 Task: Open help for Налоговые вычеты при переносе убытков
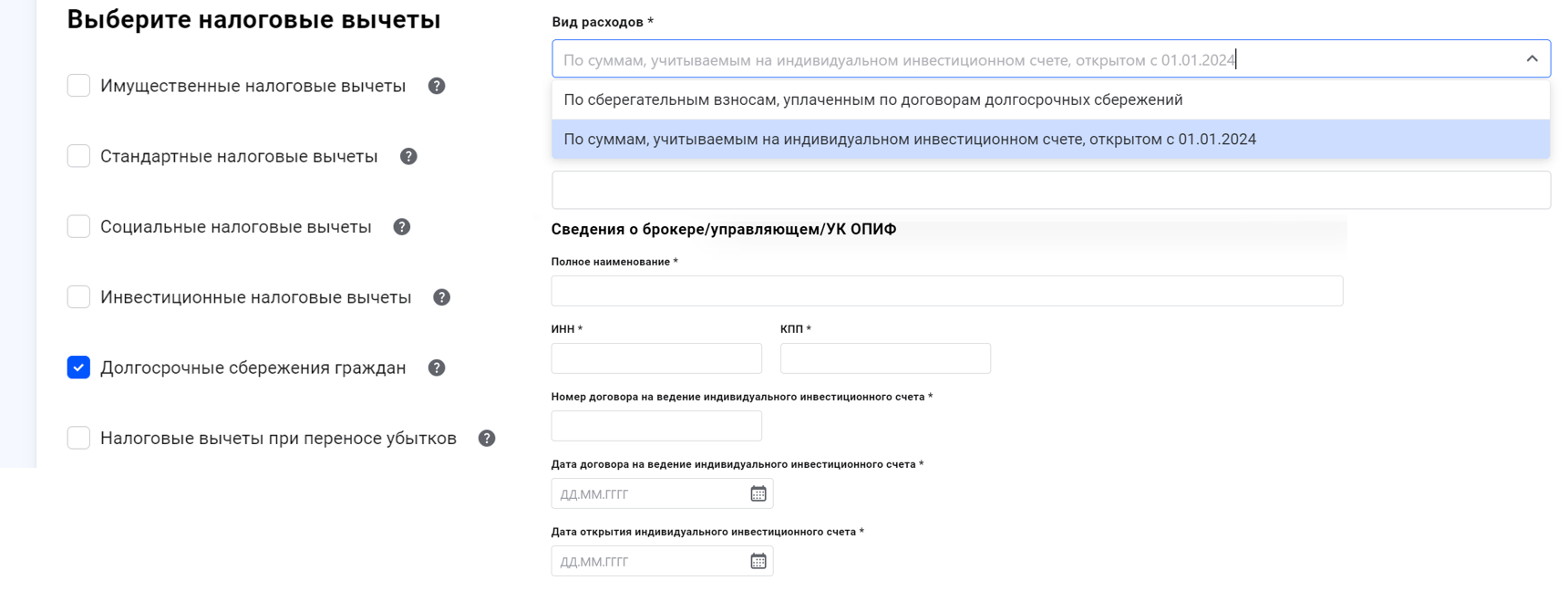pos(487,439)
